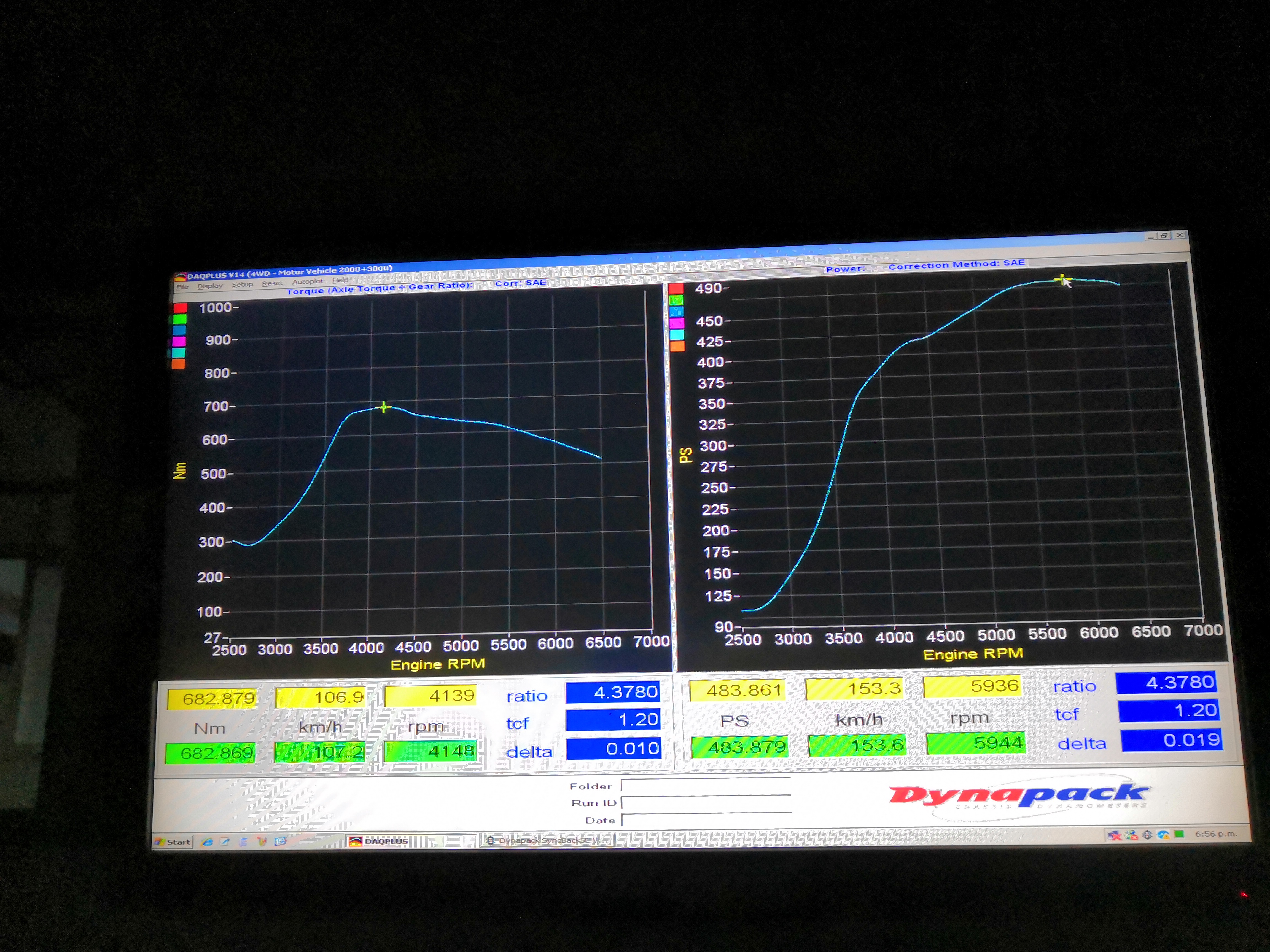Screen dimensions: 1270x952
Task: Click yellow crosshair marker on power curve
Action: coord(1062,280)
